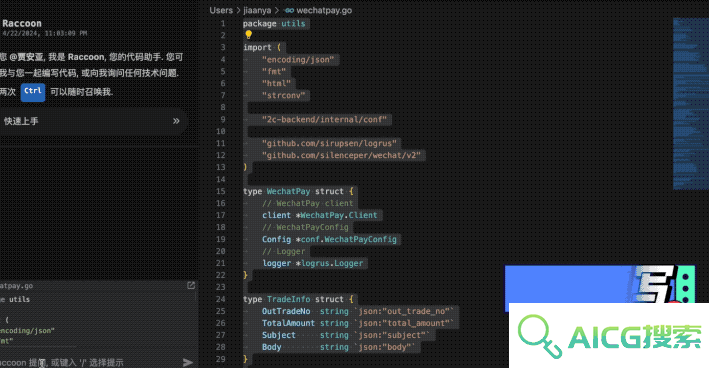Click the blue Ctrl key badge
709x368 pixels.
coord(33,91)
